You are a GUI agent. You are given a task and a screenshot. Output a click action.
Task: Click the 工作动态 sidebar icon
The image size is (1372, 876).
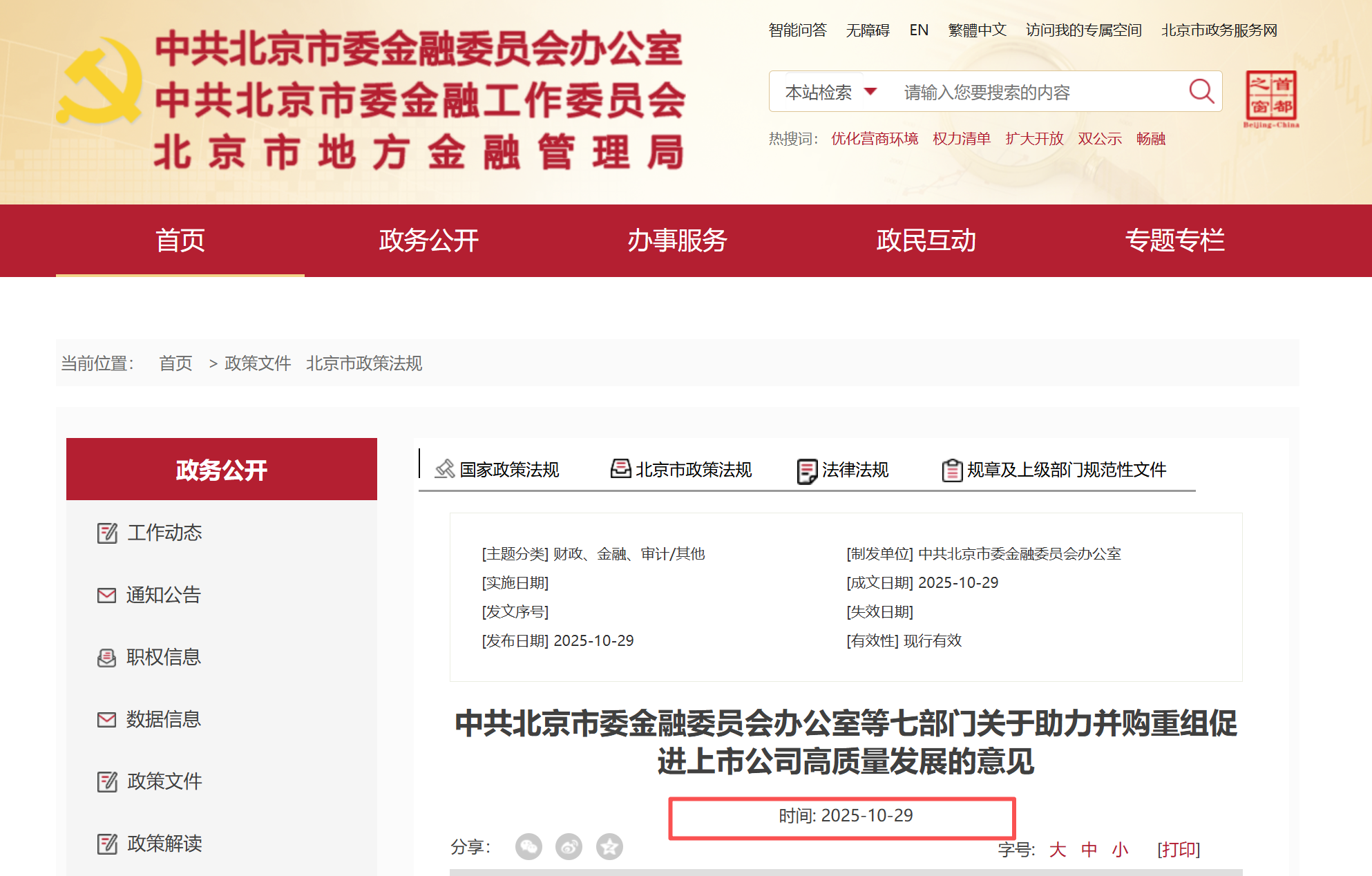click(x=107, y=533)
